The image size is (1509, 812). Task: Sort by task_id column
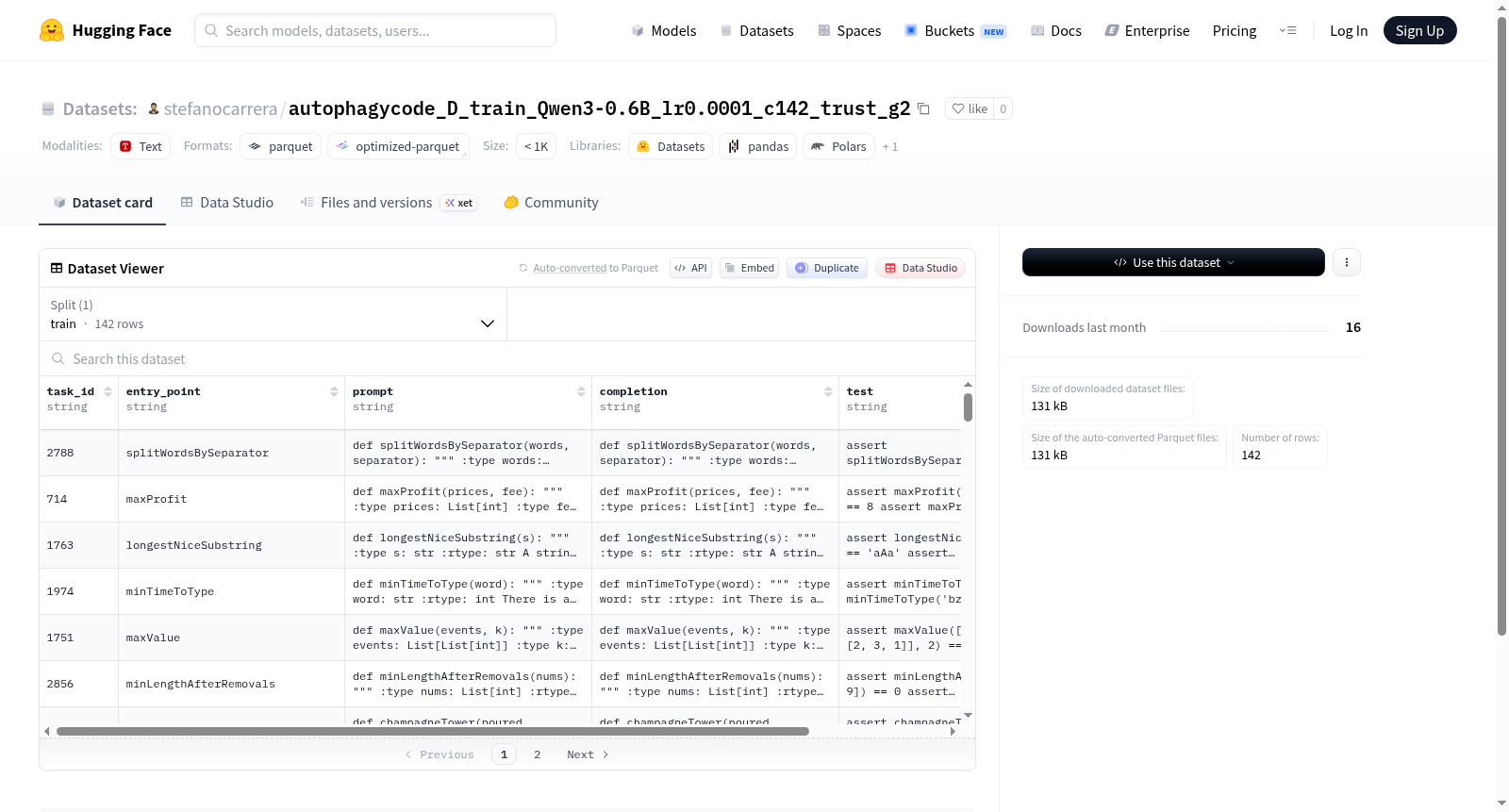coord(108,391)
